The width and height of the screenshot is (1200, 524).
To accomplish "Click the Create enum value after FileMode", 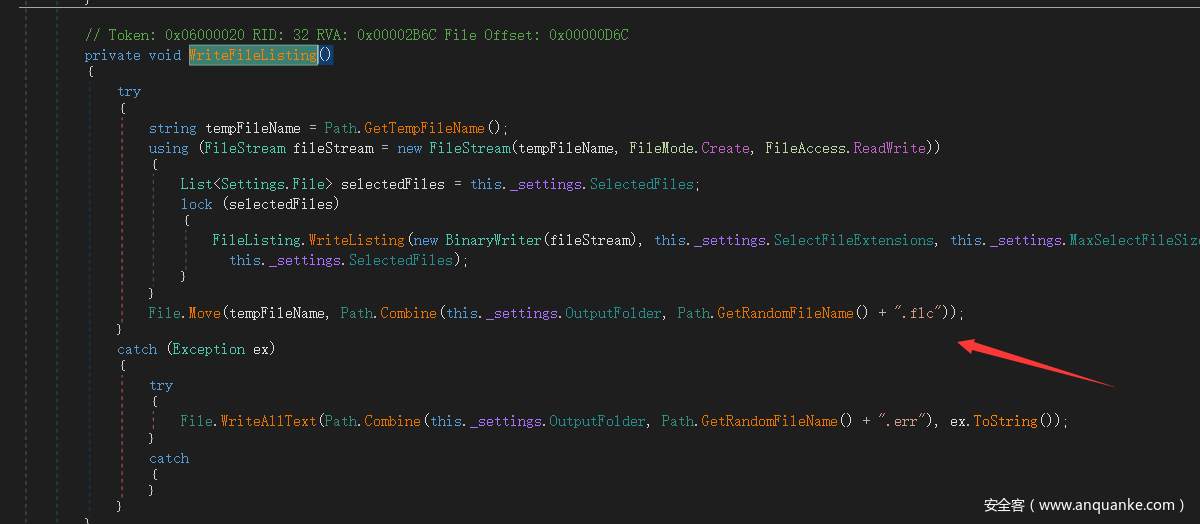I will [725, 148].
